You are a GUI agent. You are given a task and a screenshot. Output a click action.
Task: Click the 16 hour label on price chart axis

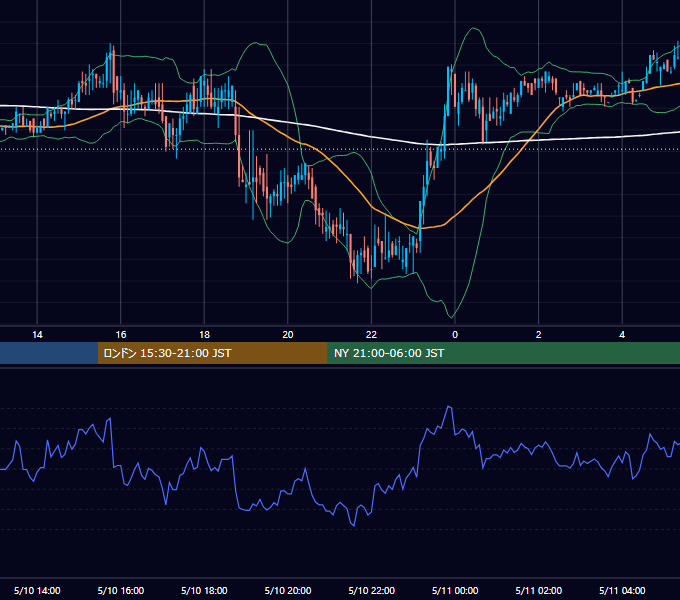point(121,335)
